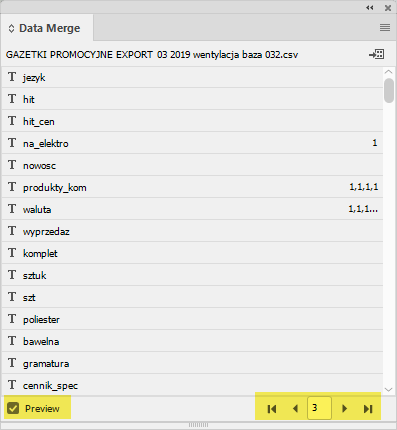
Task: Select the produkty_kom field
Action: point(192,187)
